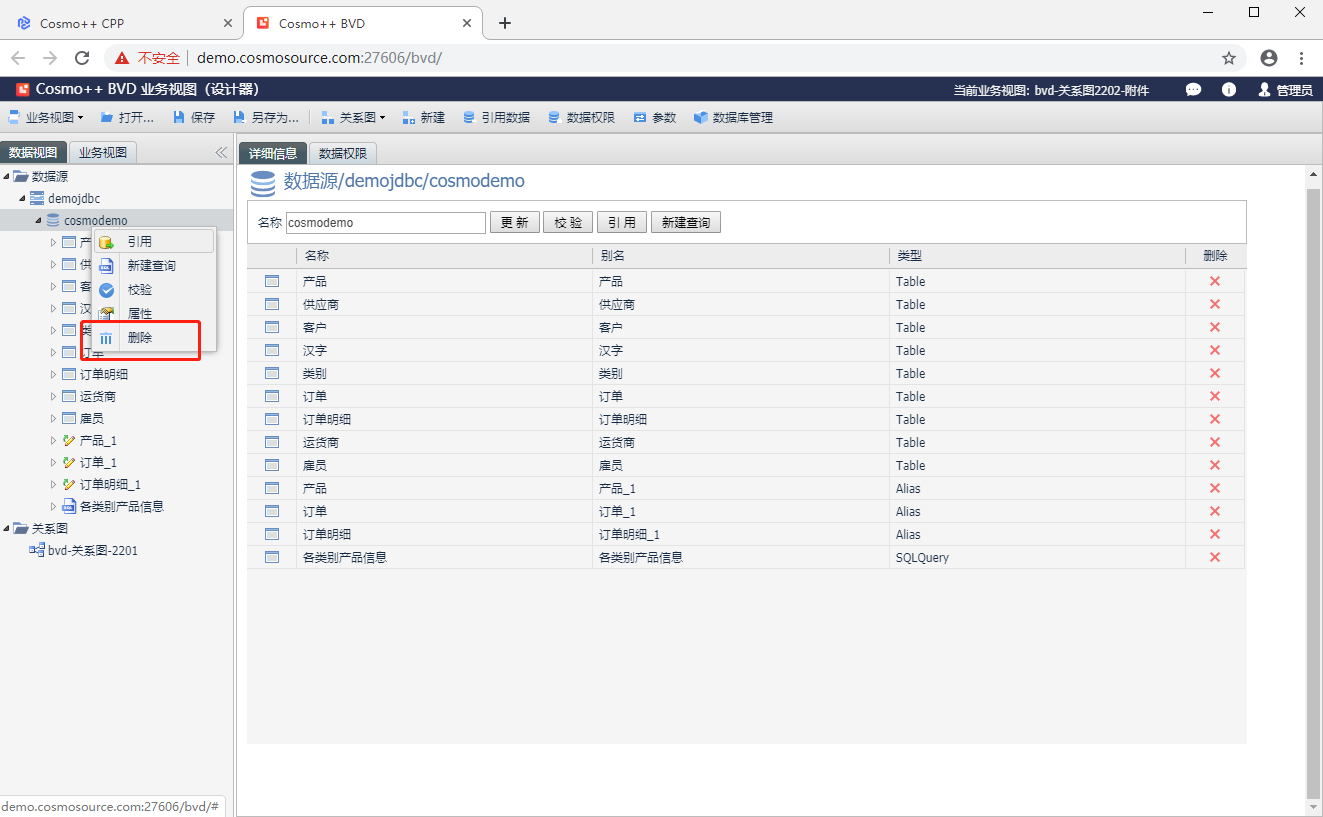The image size is (1323, 817).
Task: Open the chat messages icon in the header
Action: coord(1193,89)
